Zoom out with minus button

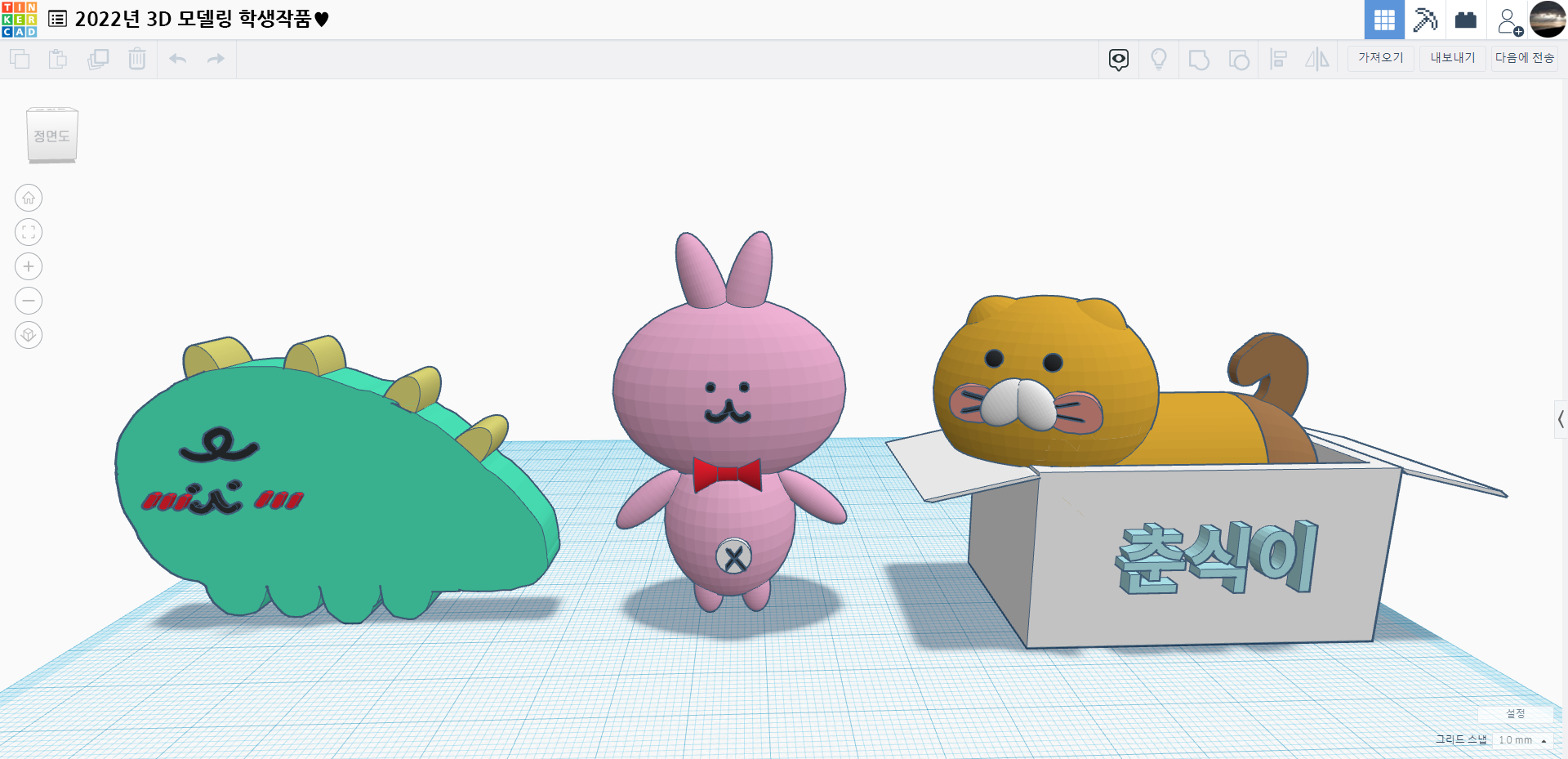[29, 301]
